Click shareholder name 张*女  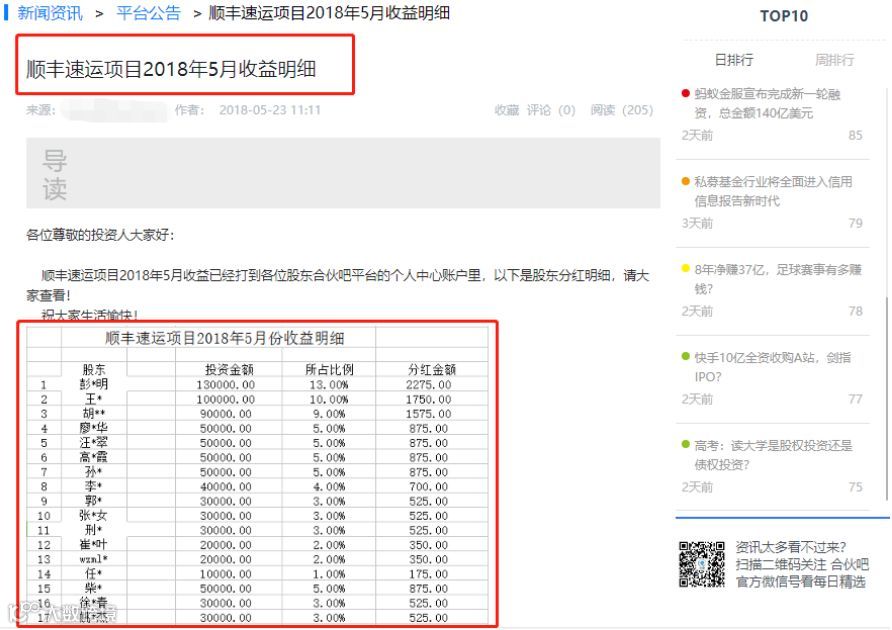(x=94, y=516)
